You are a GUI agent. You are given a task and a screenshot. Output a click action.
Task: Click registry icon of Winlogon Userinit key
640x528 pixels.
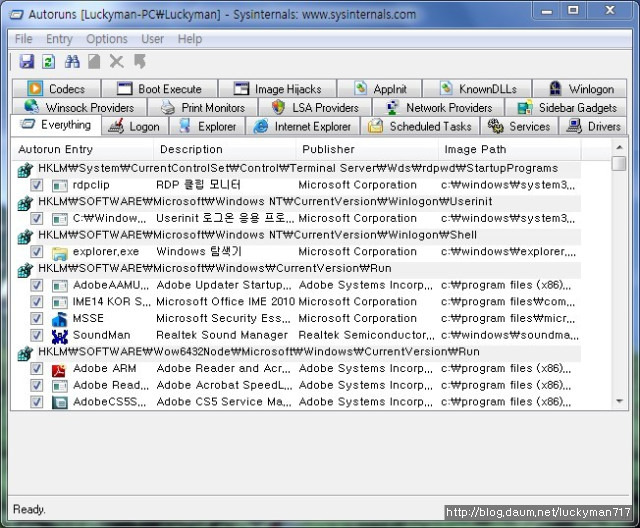tap(25, 203)
